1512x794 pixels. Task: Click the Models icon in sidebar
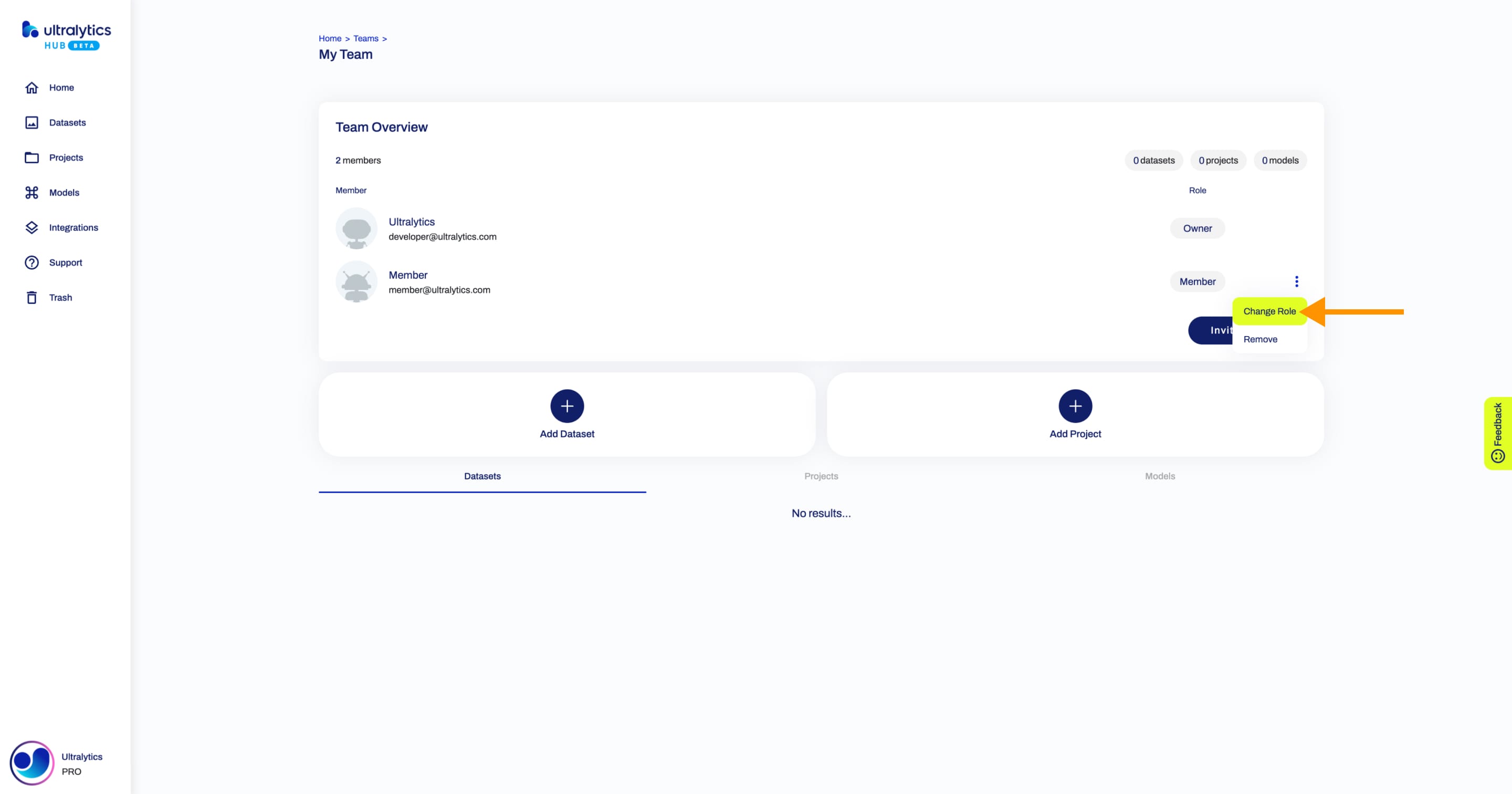[x=32, y=192]
